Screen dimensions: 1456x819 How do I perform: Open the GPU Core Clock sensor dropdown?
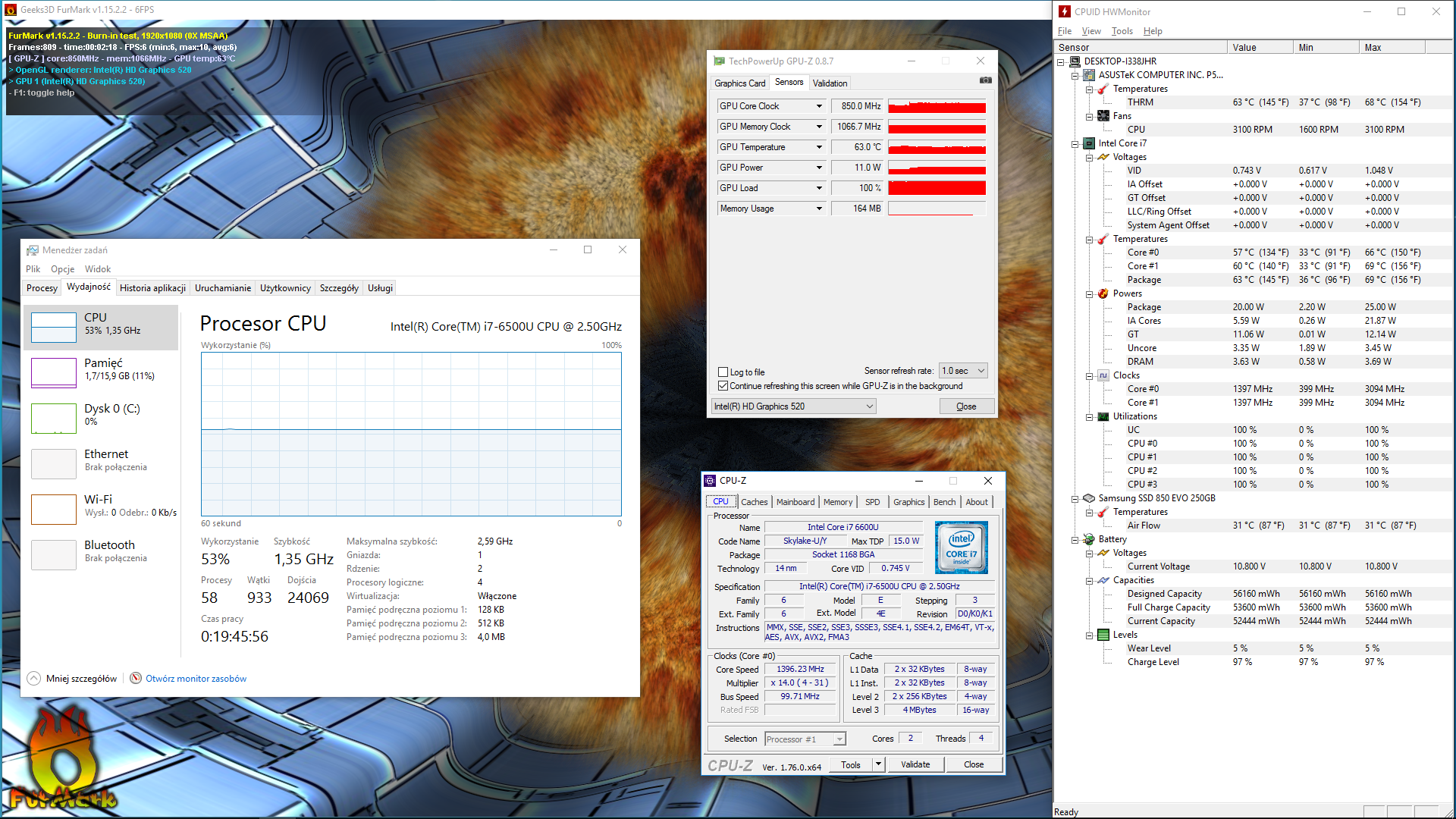(x=819, y=106)
